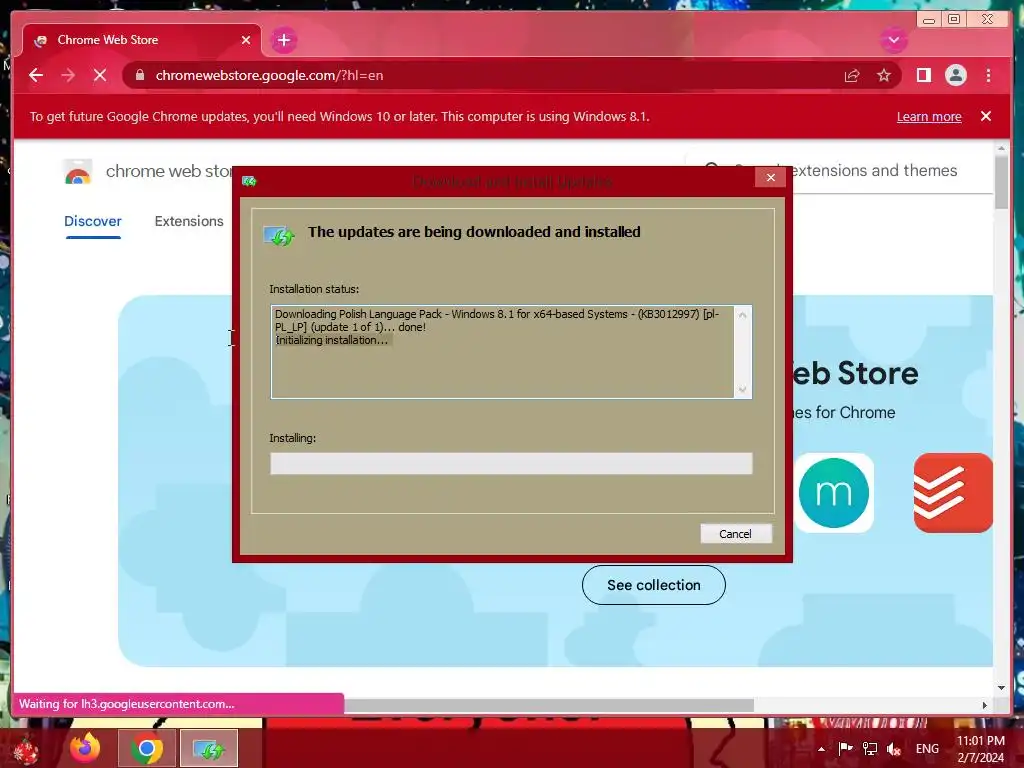Click the address bar URL
This screenshot has height=768, width=1024.
[269, 75]
